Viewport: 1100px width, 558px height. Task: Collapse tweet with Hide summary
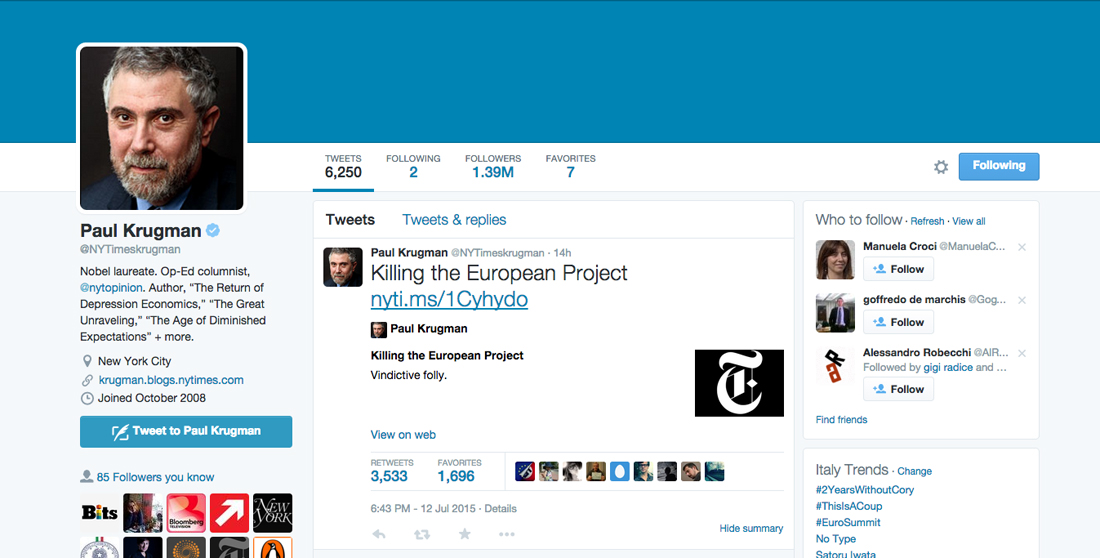(x=751, y=529)
